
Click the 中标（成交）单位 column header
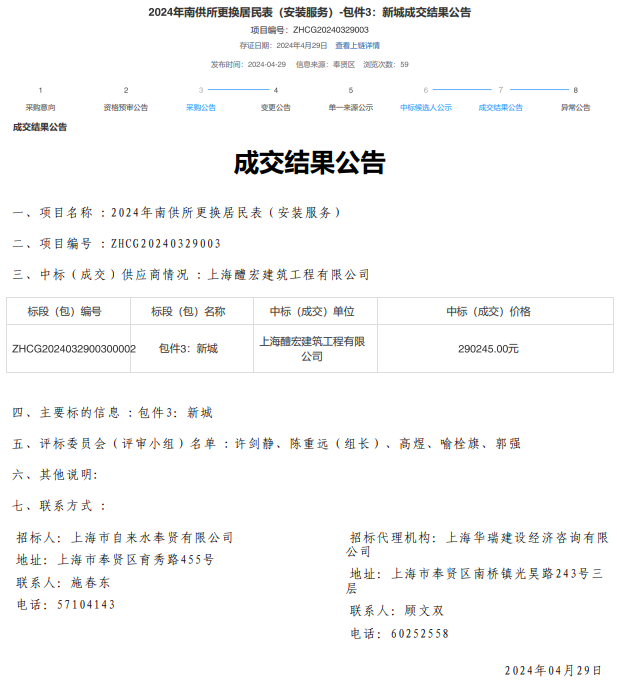311,311
